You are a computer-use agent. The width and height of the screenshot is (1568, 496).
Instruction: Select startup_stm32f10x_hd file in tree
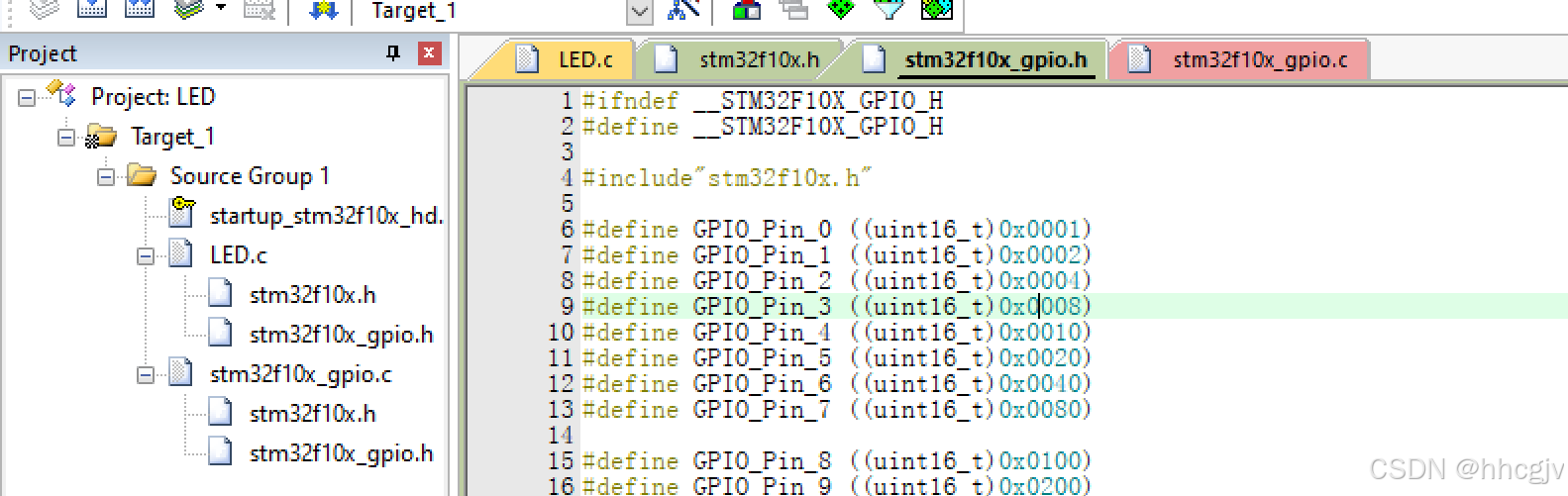327,216
